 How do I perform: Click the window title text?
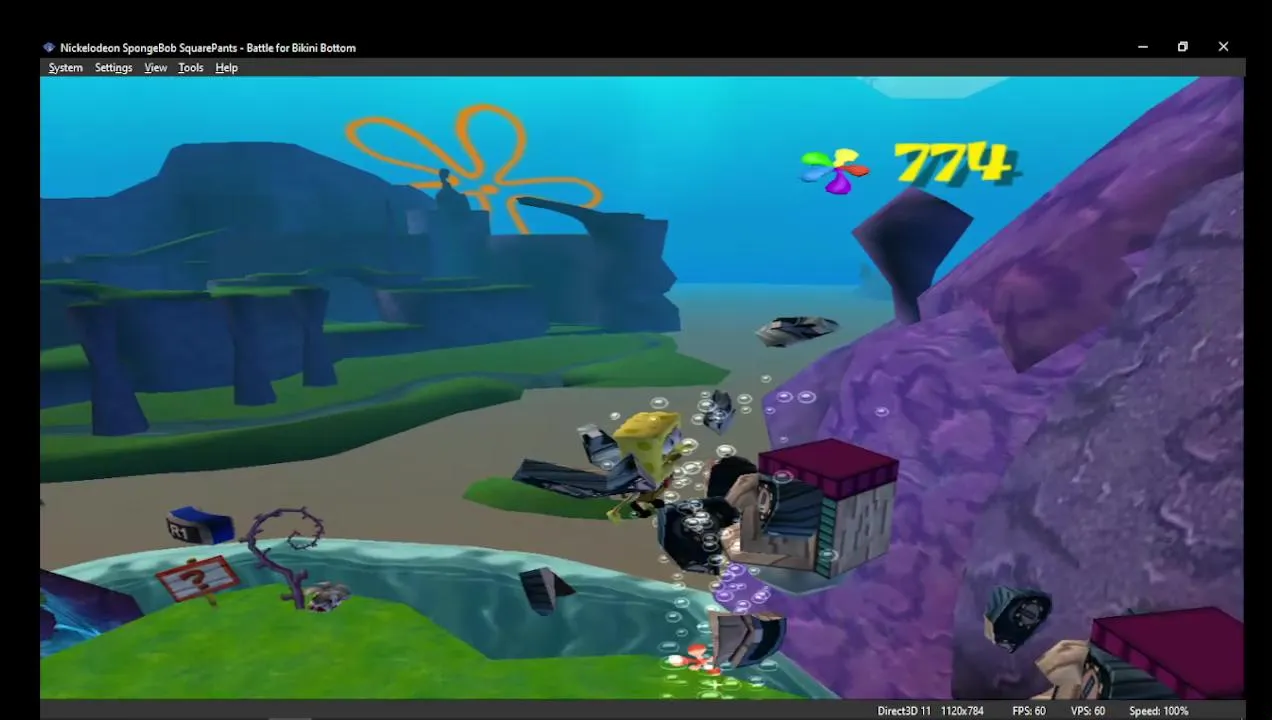click(208, 47)
